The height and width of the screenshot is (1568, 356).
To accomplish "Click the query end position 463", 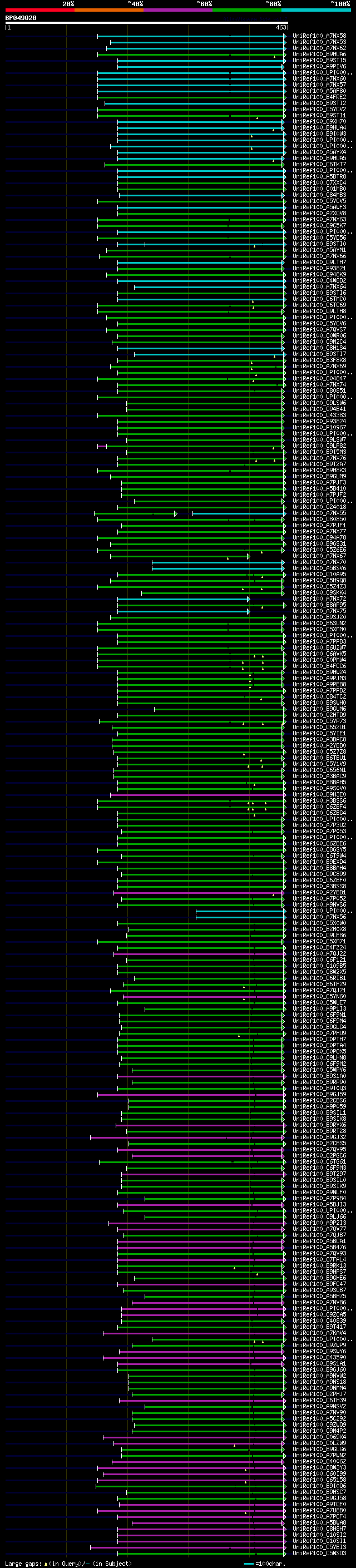I will [x=280, y=27].
